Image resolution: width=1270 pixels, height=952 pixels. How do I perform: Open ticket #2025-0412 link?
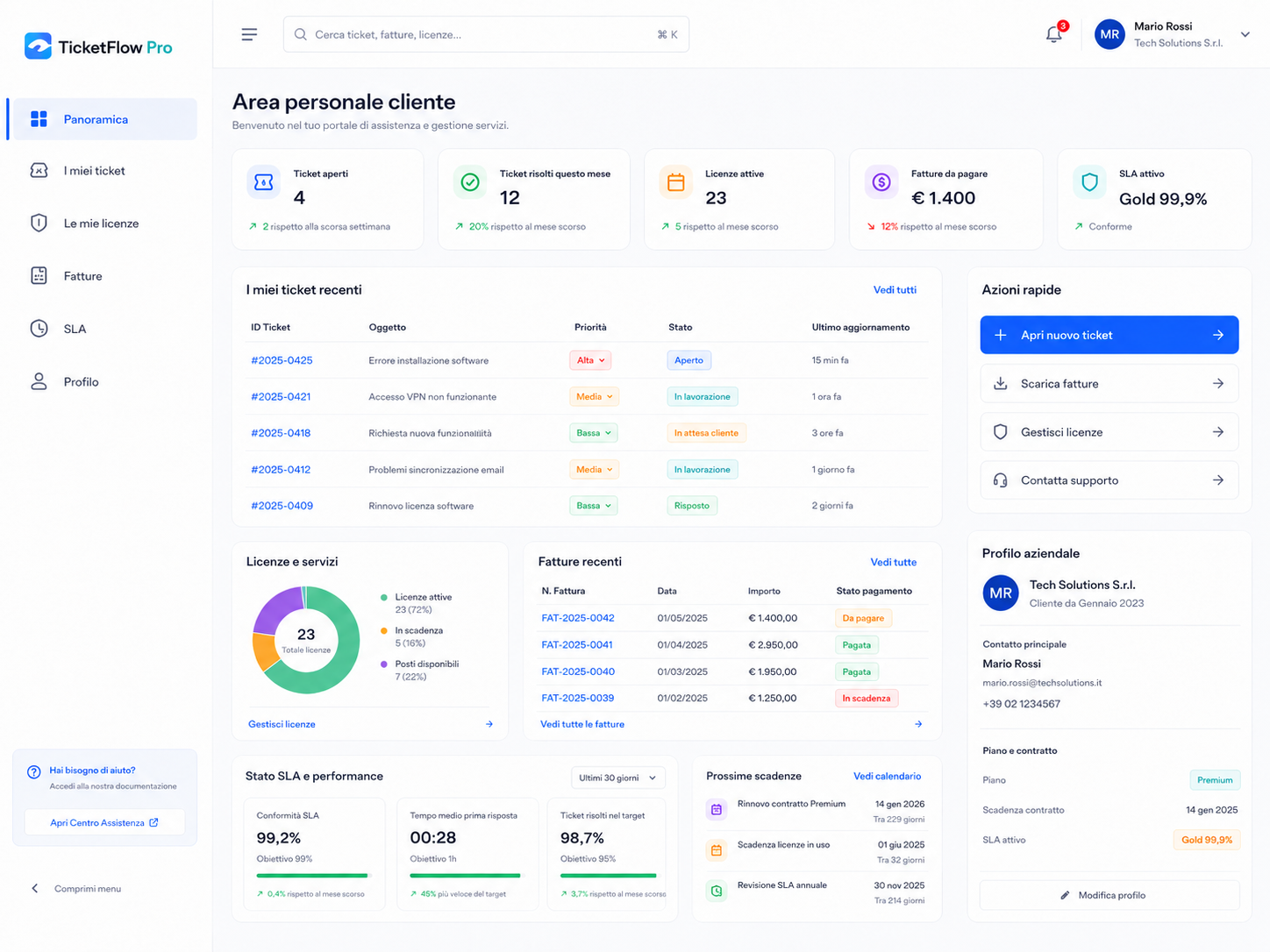click(281, 470)
